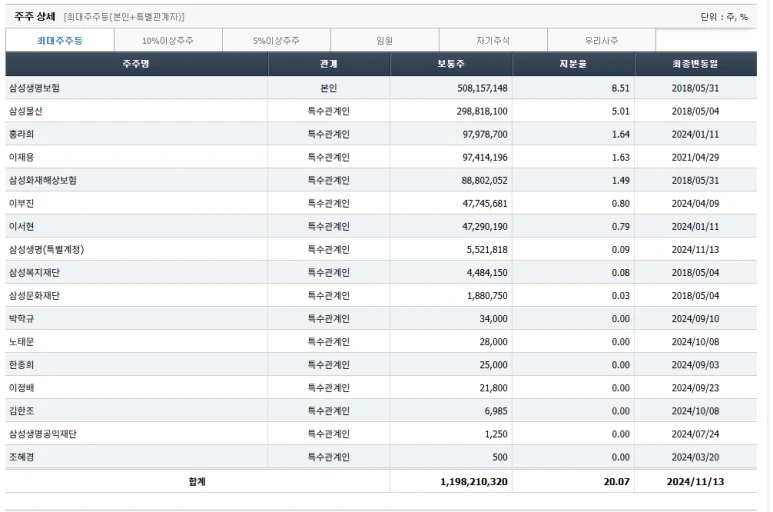
Task: Select shareholder name 삼성화재해상보험
Action: [x=42, y=180]
